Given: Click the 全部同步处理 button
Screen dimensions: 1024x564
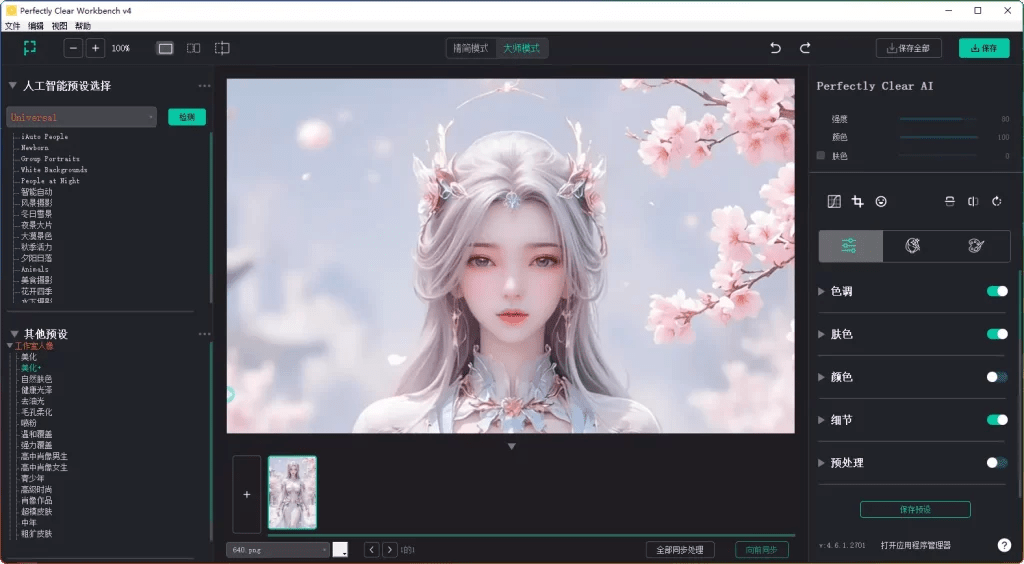Looking at the screenshot, I should (x=680, y=550).
